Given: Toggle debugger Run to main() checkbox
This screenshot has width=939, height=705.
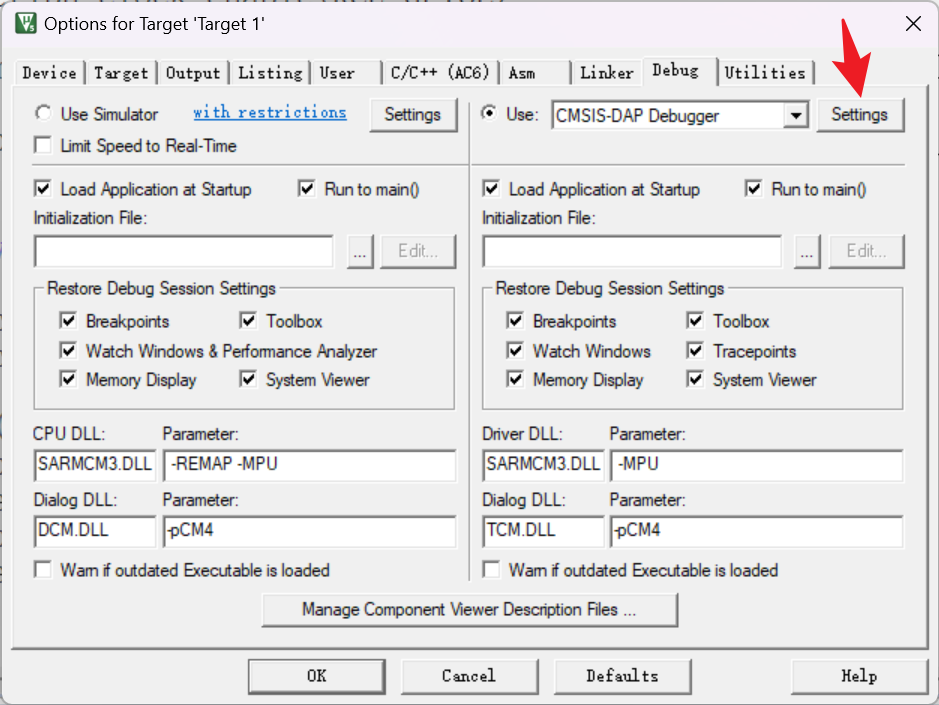Looking at the screenshot, I should 753,189.
